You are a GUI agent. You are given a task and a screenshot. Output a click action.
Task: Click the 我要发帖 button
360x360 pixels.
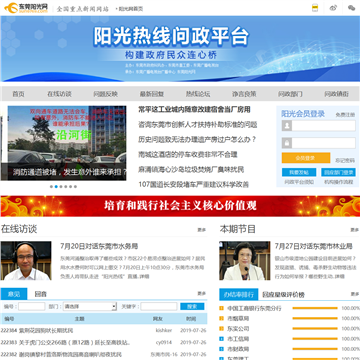pos(299,172)
